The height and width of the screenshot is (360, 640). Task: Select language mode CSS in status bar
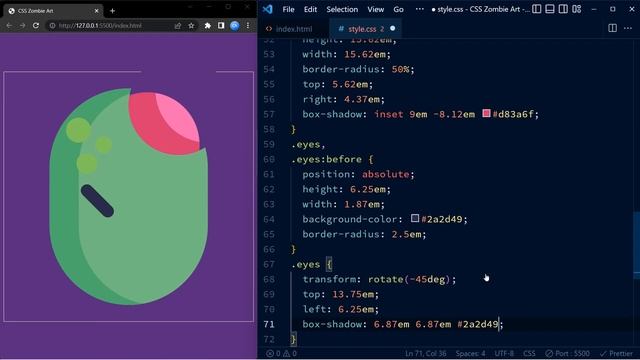pyautogui.click(x=529, y=353)
